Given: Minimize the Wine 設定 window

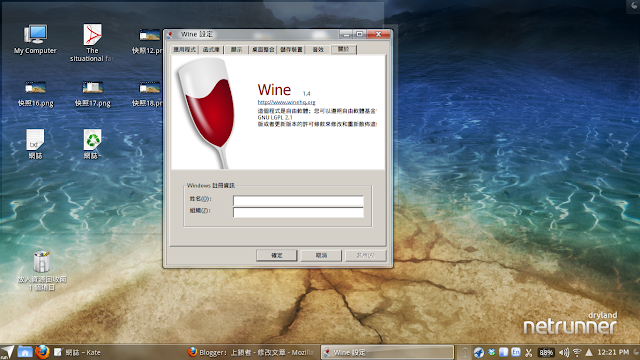Looking at the screenshot, I should (x=347, y=34).
